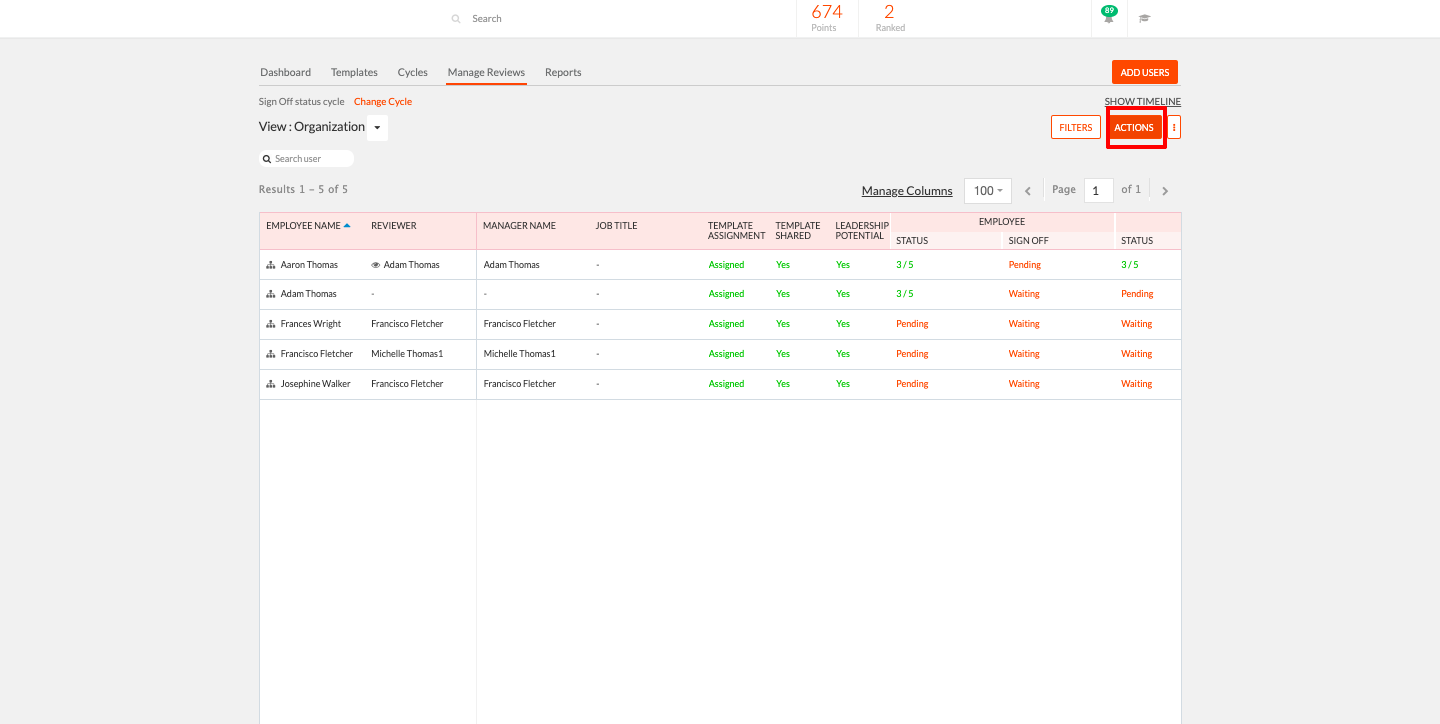The height and width of the screenshot is (724, 1440).
Task: Go to next page arrow
Action: click(x=1165, y=191)
